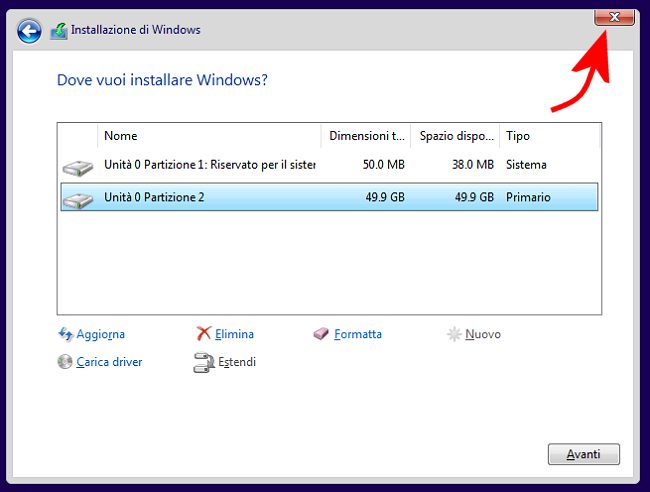Click the Aggiorna refresh arrows icon
Screen dimensions: 650x492
65,334
